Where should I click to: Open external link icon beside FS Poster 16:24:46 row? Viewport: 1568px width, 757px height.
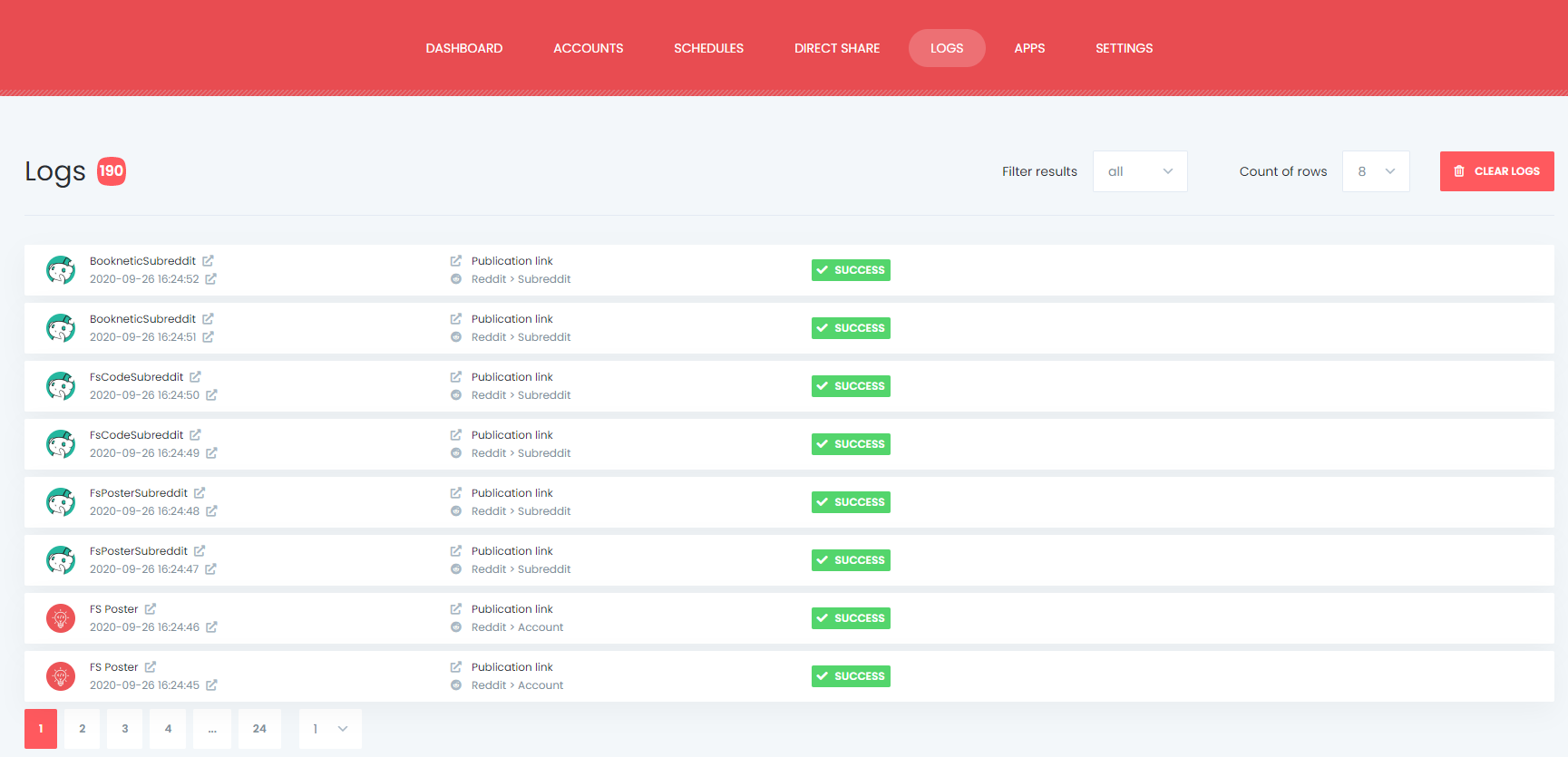(x=151, y=608)
